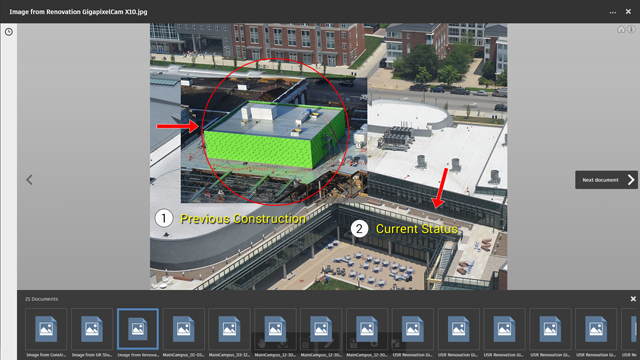Open the three-dots more options menu
Viewport: 640px width, 360px height.
613,12
